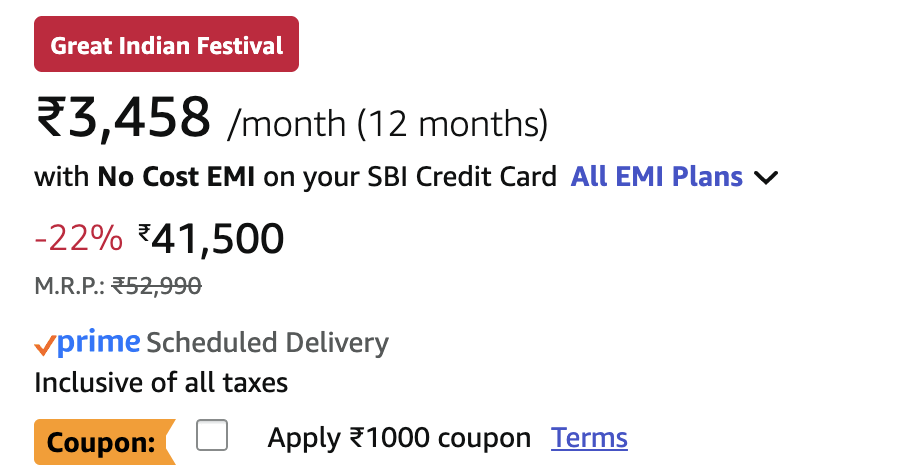898x476 pixels.
Task: Click the bold No Cost EMI text
Action: coord(176,178)
